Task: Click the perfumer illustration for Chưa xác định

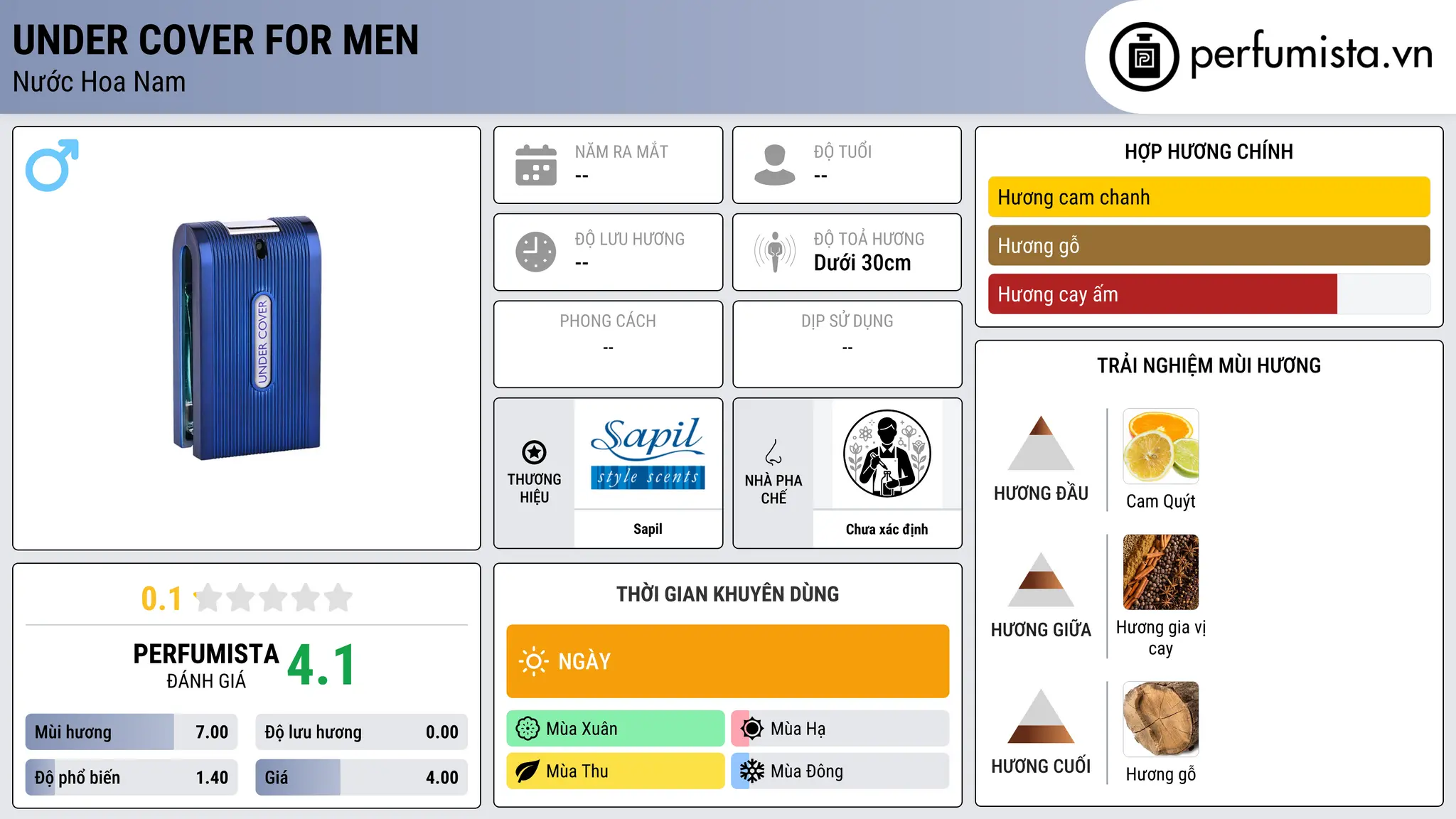Action: tap(887, 454)
